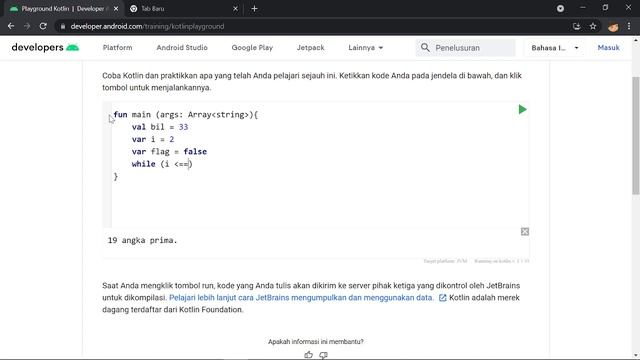This screenshot has height=360, width=640.
Task: Open the Jetpack menu item
Action: pyautogui.click(x=311, y=48)
